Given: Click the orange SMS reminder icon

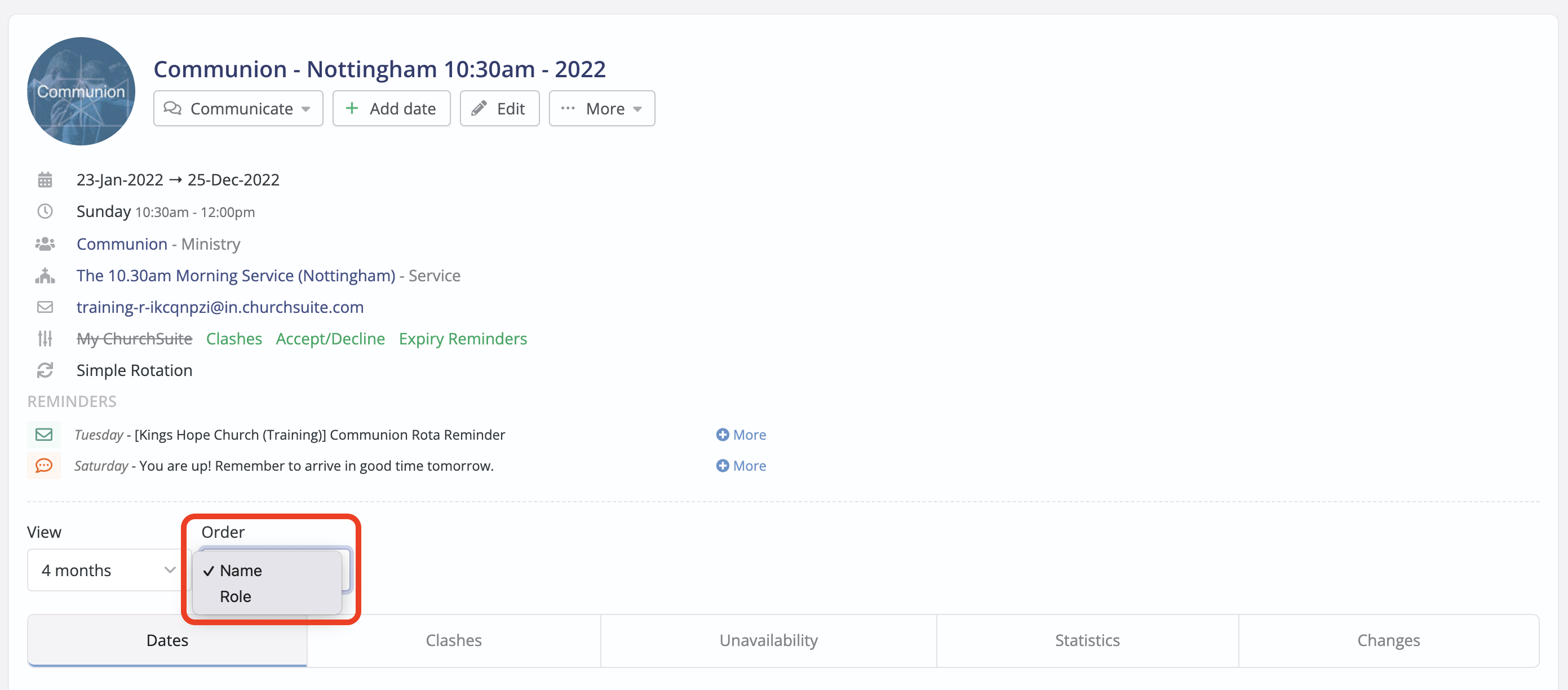Looking at the screenshot, I should (x=44, y=466).
